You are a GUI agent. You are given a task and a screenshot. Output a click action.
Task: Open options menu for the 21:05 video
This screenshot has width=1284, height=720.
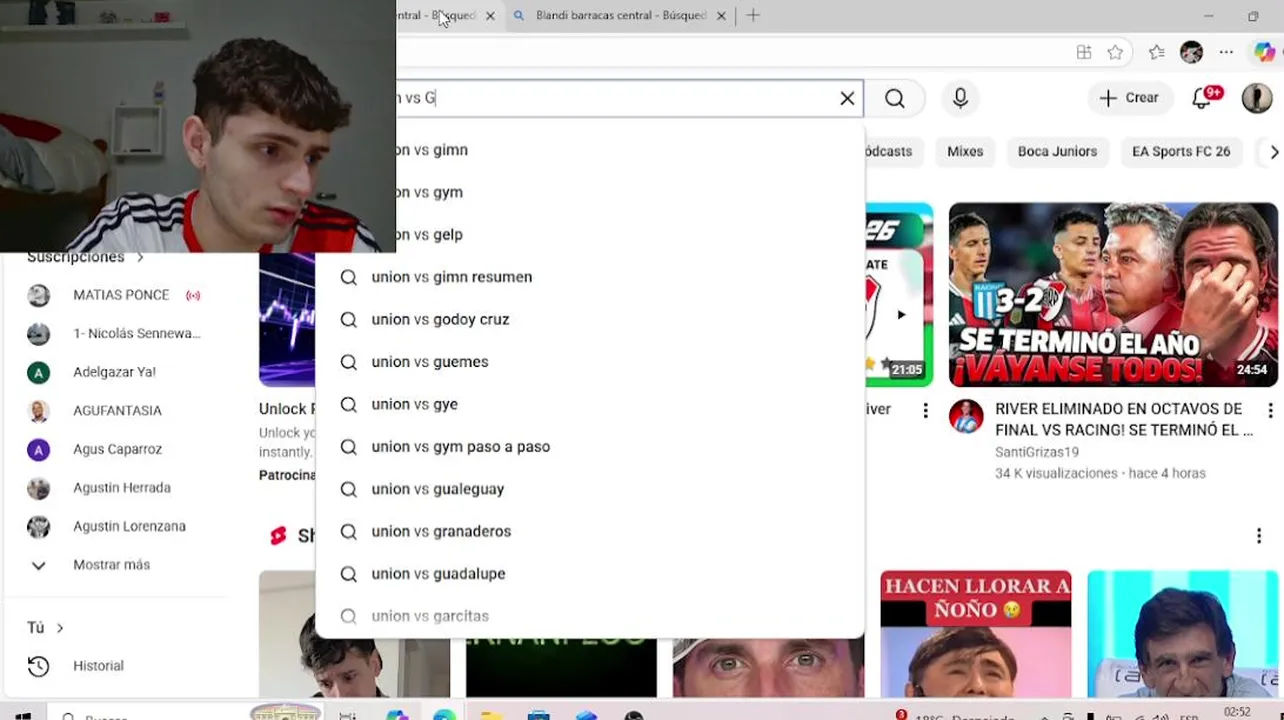coord(925,411)
